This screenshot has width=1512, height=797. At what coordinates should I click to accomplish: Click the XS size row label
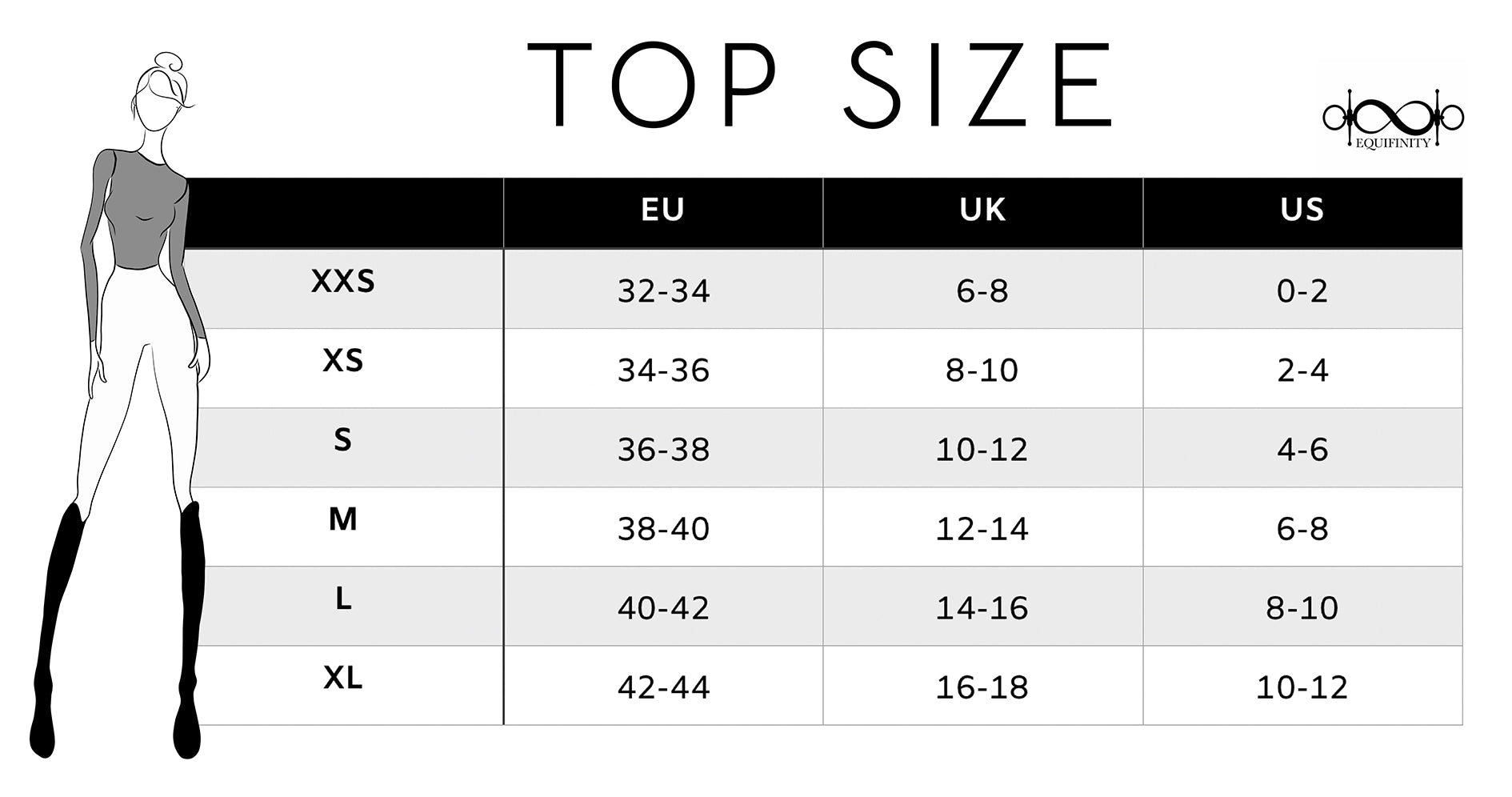point(343,361)
